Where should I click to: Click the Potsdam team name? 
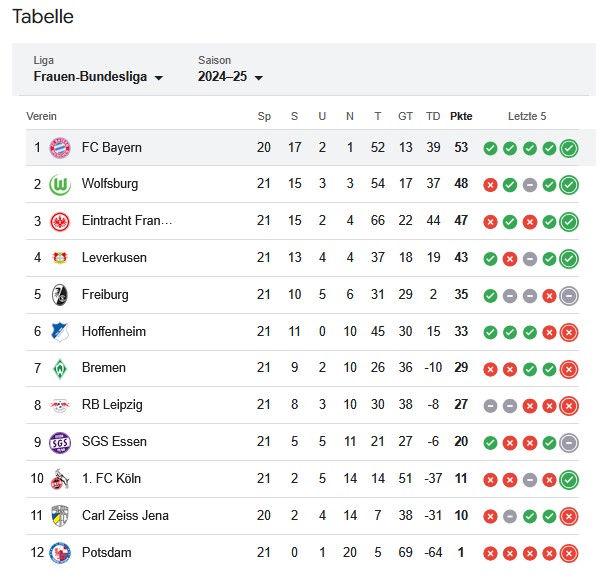[x=106, y=553]
